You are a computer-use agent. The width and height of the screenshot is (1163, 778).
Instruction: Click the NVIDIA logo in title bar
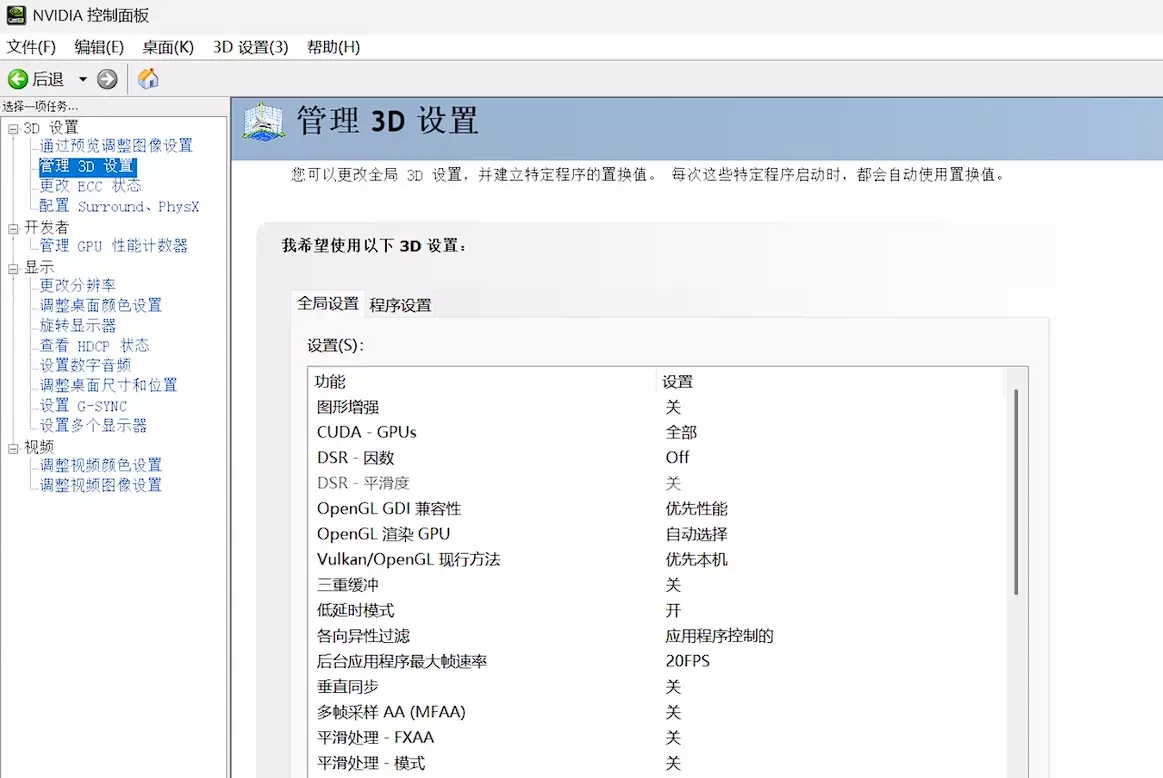point(16,15)
